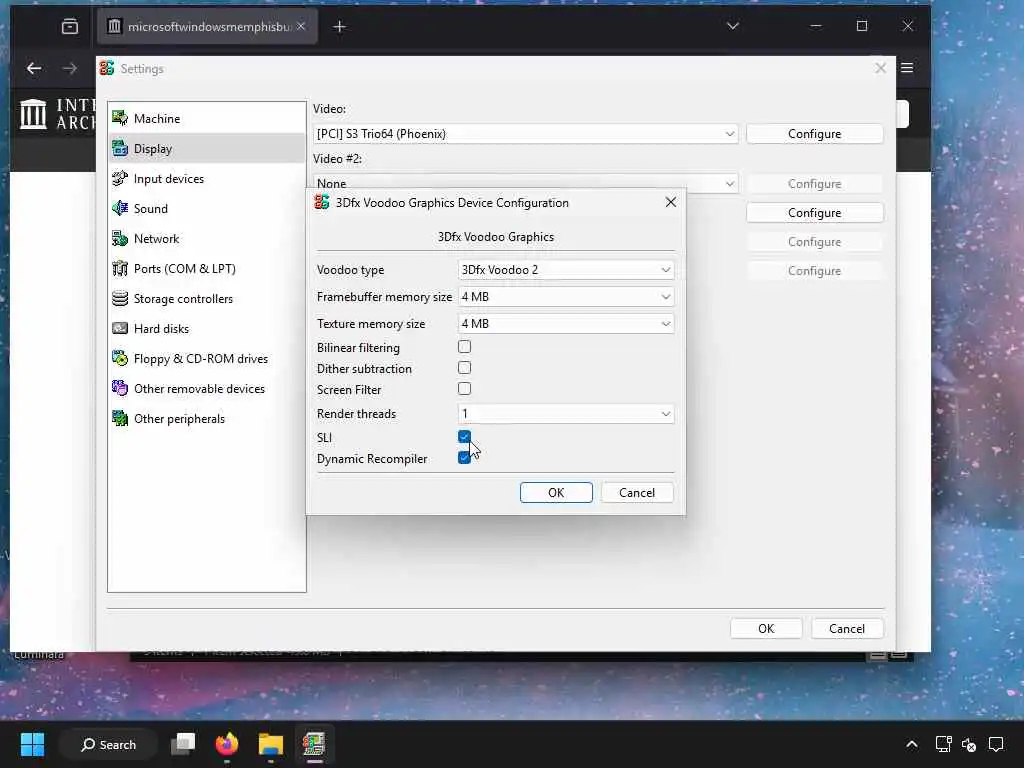Open Texture memory size dropdown
The height and width of the screenshot is (768, 1024).
click(566, 323)
